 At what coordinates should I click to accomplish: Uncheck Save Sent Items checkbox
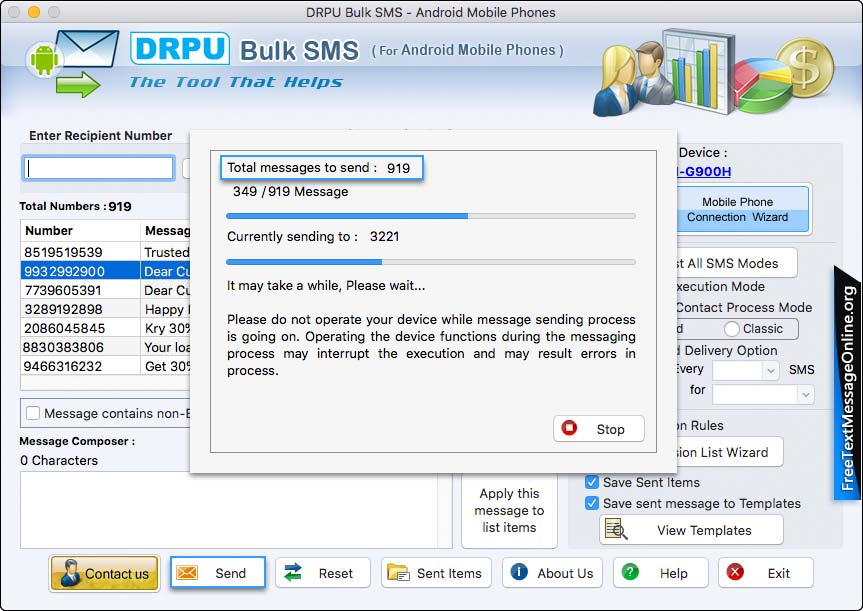[x=592, y=482]
